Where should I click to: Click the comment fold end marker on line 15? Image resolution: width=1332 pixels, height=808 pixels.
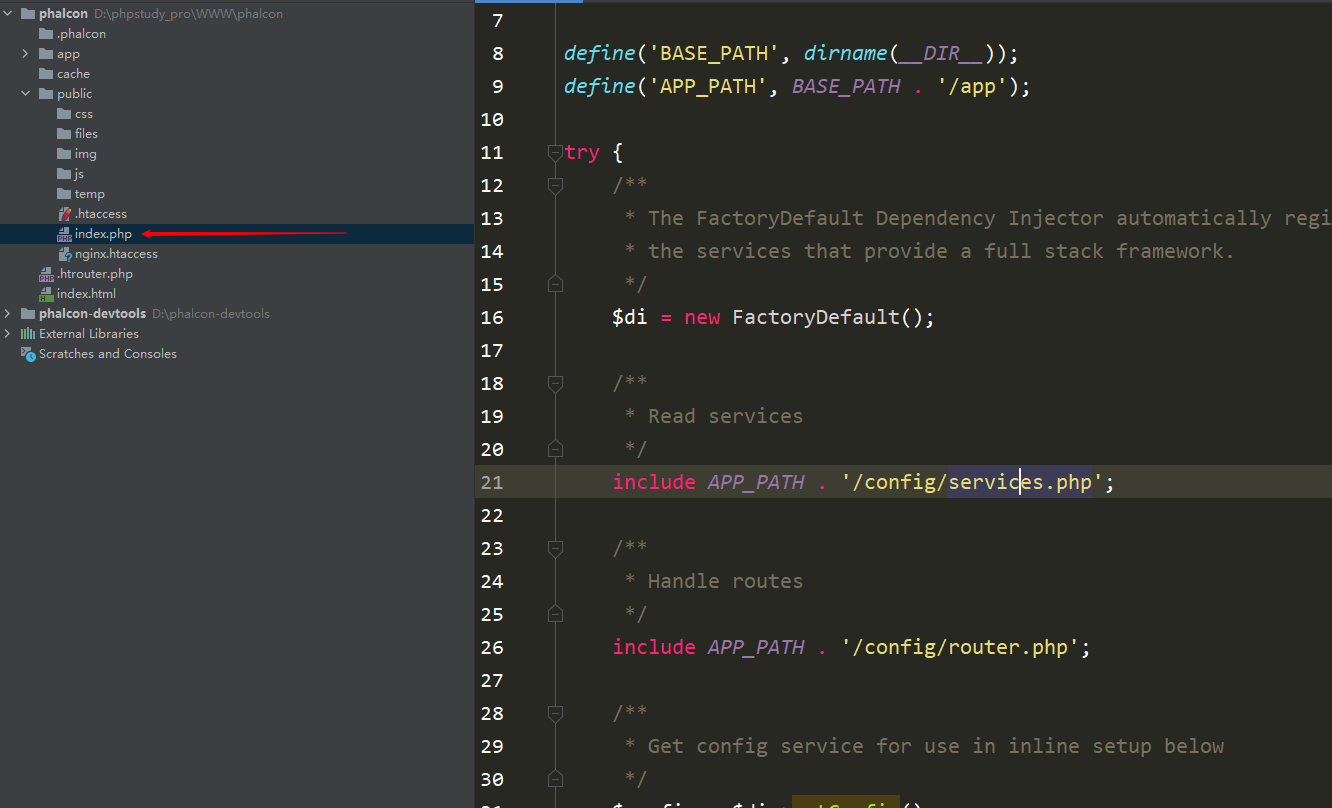pos(555,284)
